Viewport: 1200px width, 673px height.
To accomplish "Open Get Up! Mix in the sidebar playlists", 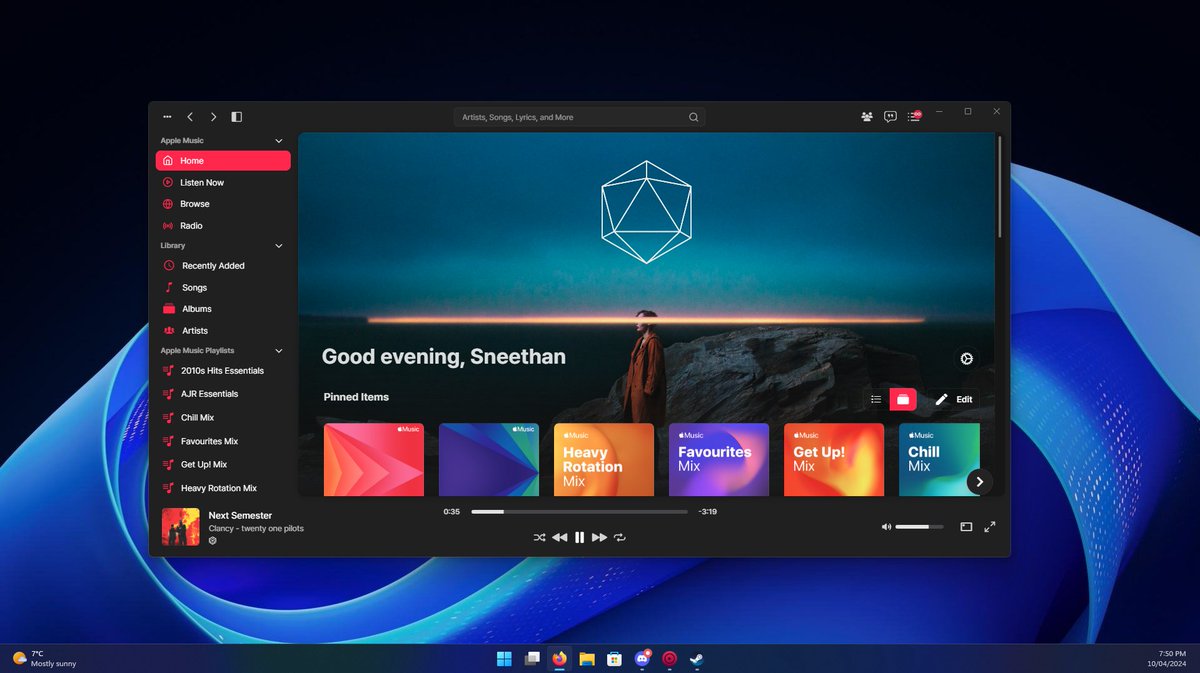I will (x=223, y=465).
